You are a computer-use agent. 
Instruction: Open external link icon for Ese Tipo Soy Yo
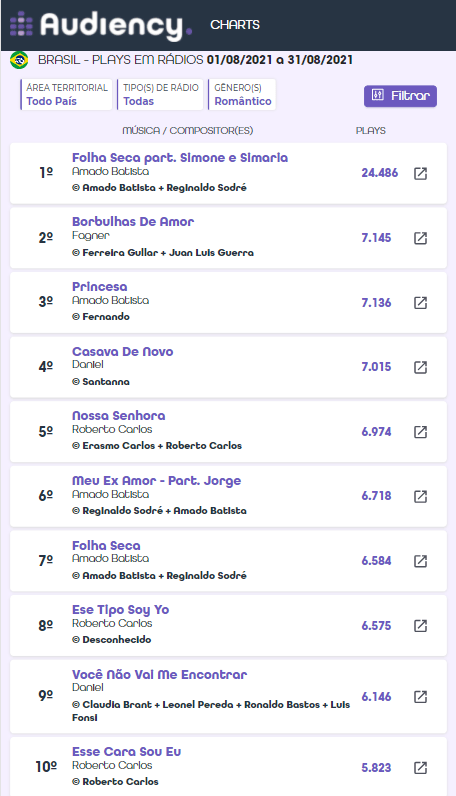pyautogui.click(x=420, y=625)
